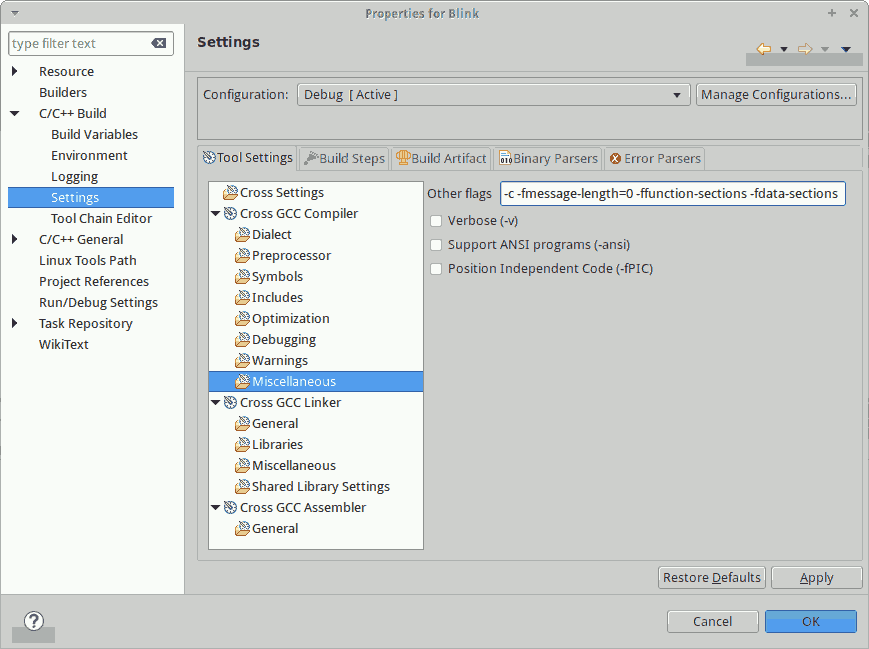Screen dimensions: 869x649
Task: Switch to the Build Steps tab
Action: click(x=344, y=158)
